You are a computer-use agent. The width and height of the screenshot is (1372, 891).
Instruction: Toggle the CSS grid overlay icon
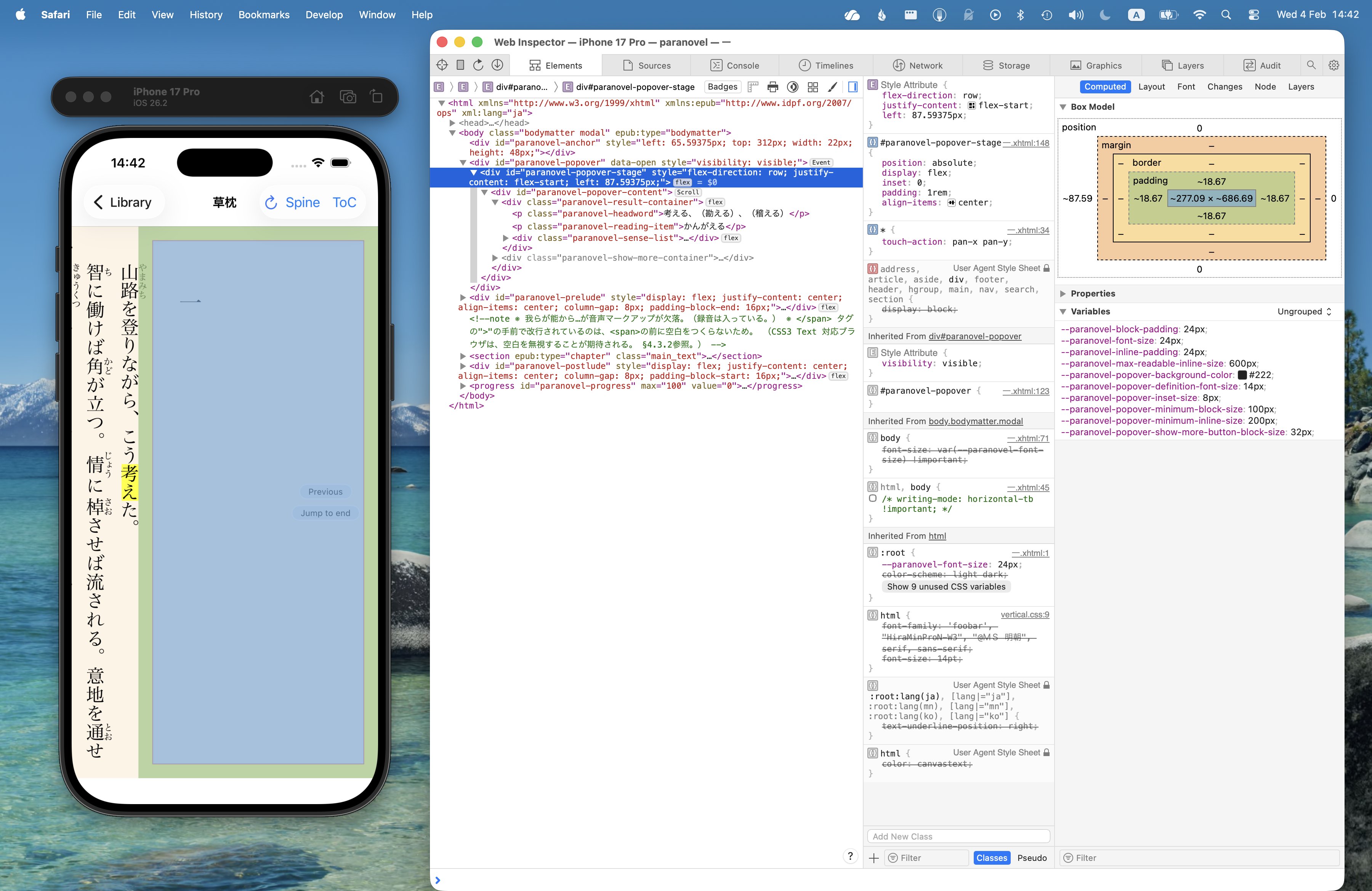[813, 87]
